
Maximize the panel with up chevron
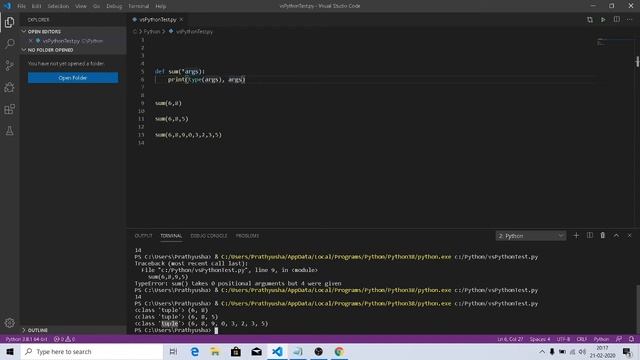[x=616, y=236]
